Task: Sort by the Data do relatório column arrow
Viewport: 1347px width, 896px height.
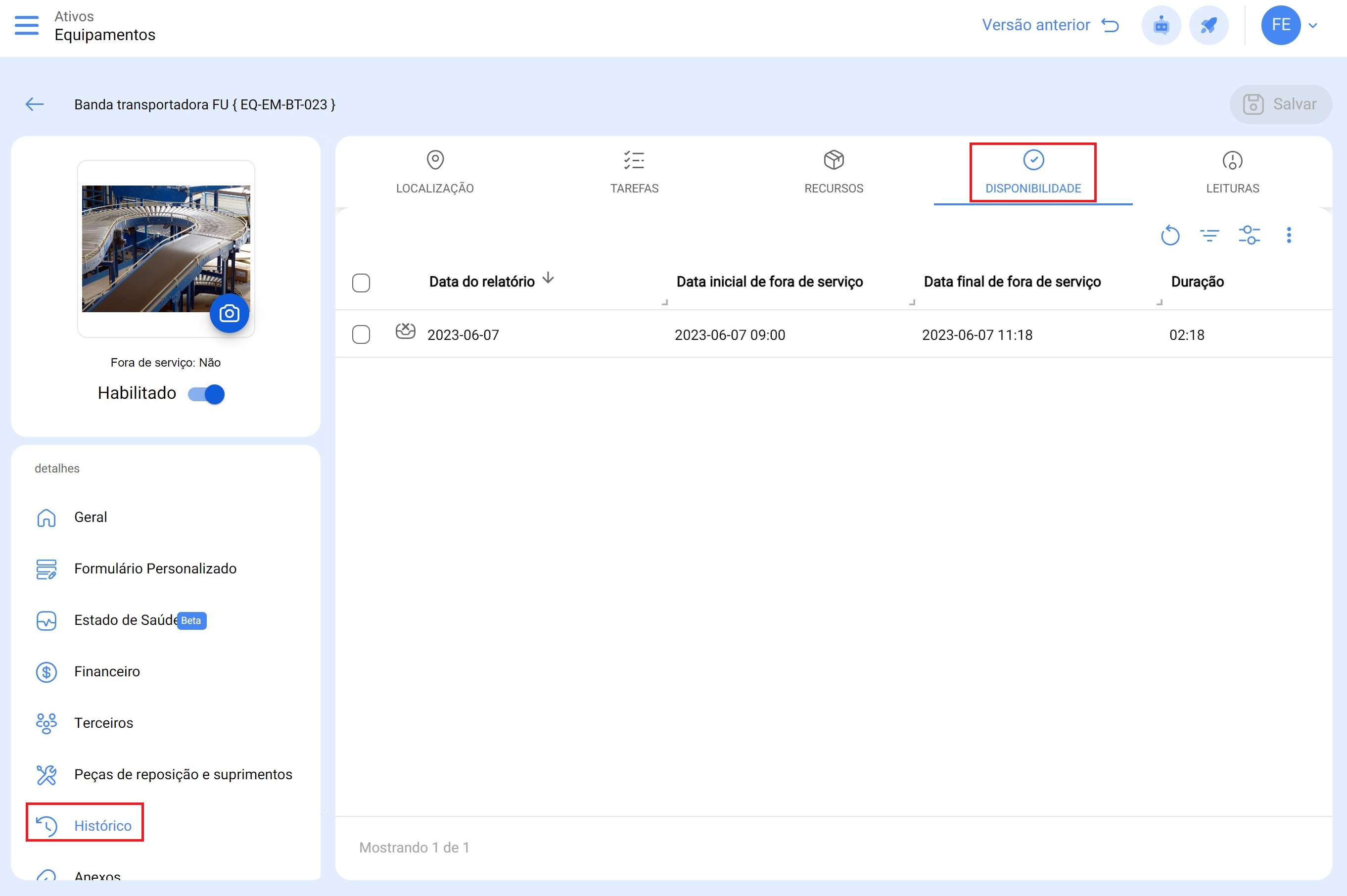Action: pos(548,278)
